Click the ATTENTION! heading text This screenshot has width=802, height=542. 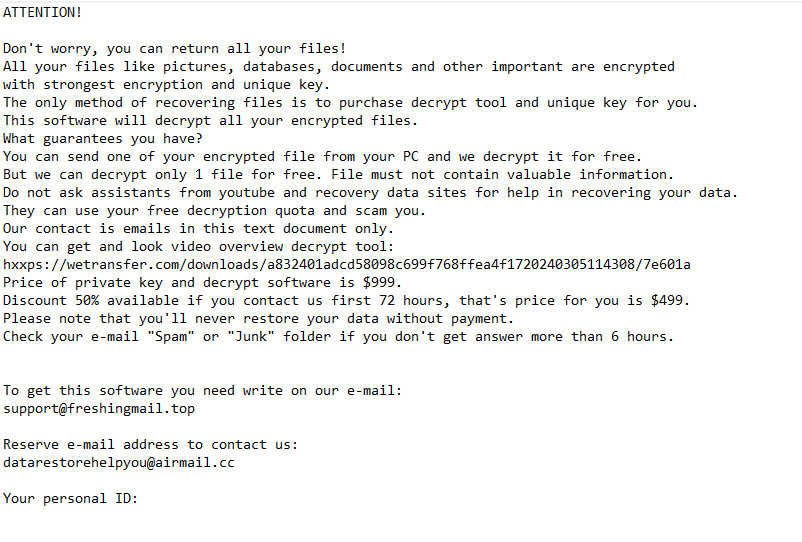point(42,13)
